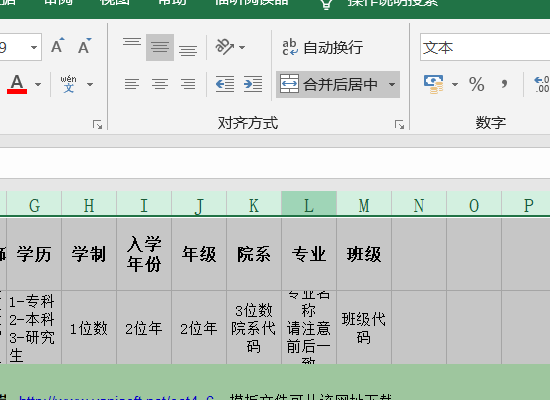Image resolution: width=550 pixels, height=400 pixels.
Task: Open the accounting format dropdown arrow
Action: click(455, 84)
